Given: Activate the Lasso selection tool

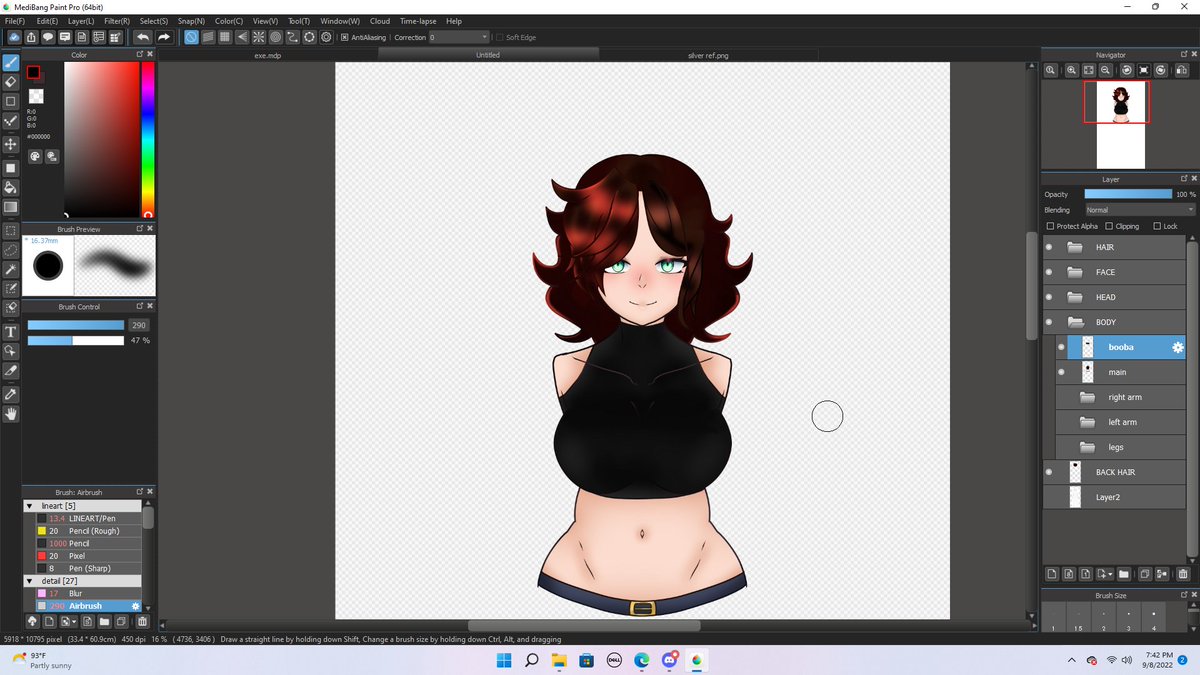Looking at the screenshot, I should point(11,250).
